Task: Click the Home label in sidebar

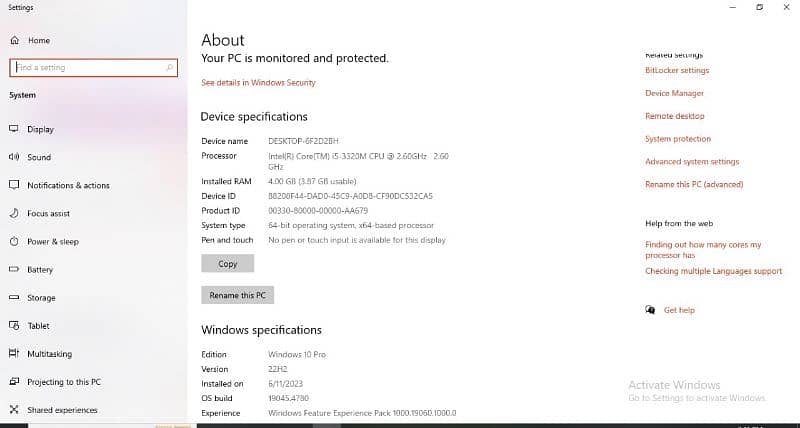Action: click(x=39, y=40)
